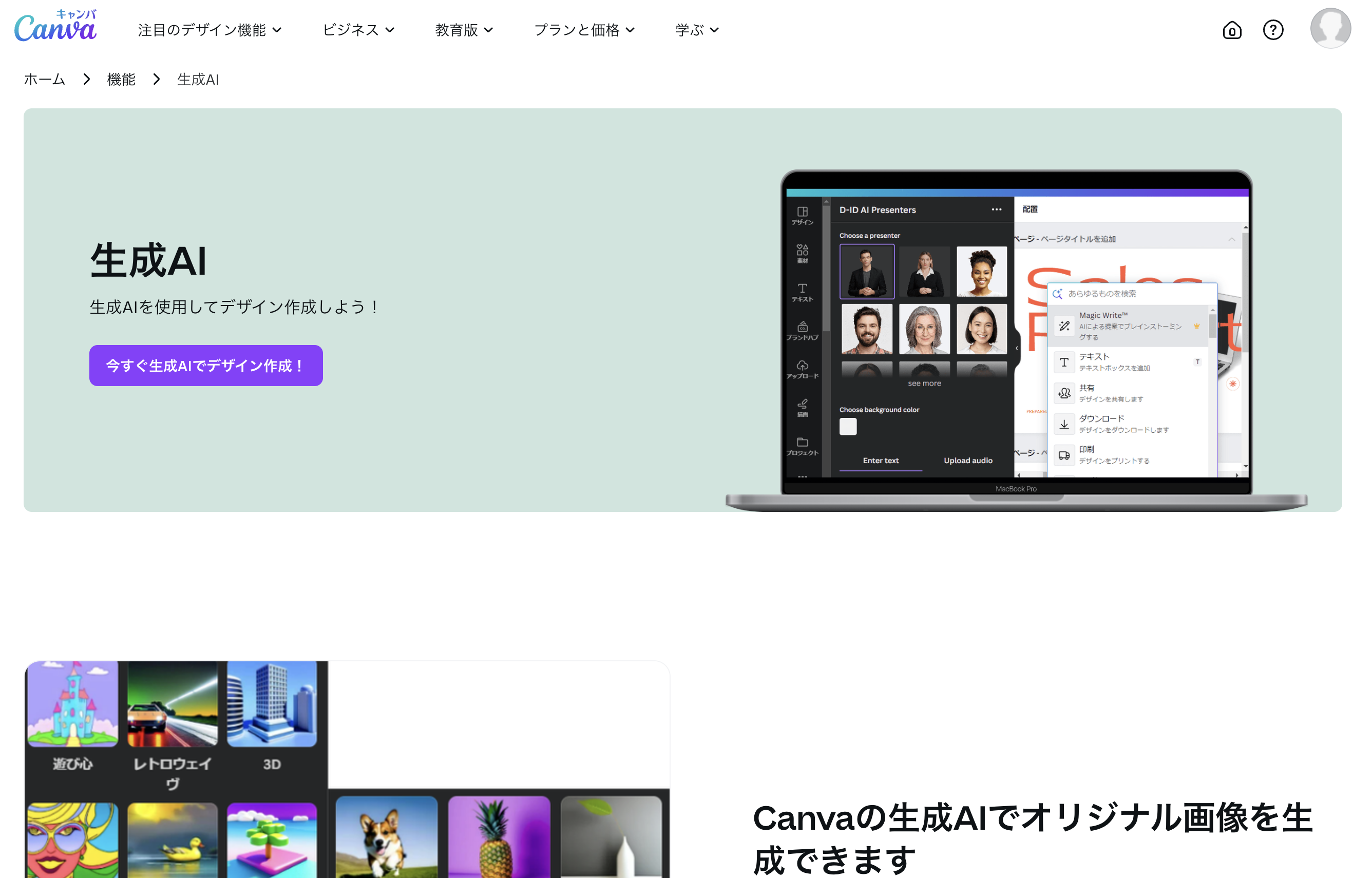Click 今すぐ生成AIでデザイン作成！ button
Viewport: 1372px width, 878px height.
[206, 366]
